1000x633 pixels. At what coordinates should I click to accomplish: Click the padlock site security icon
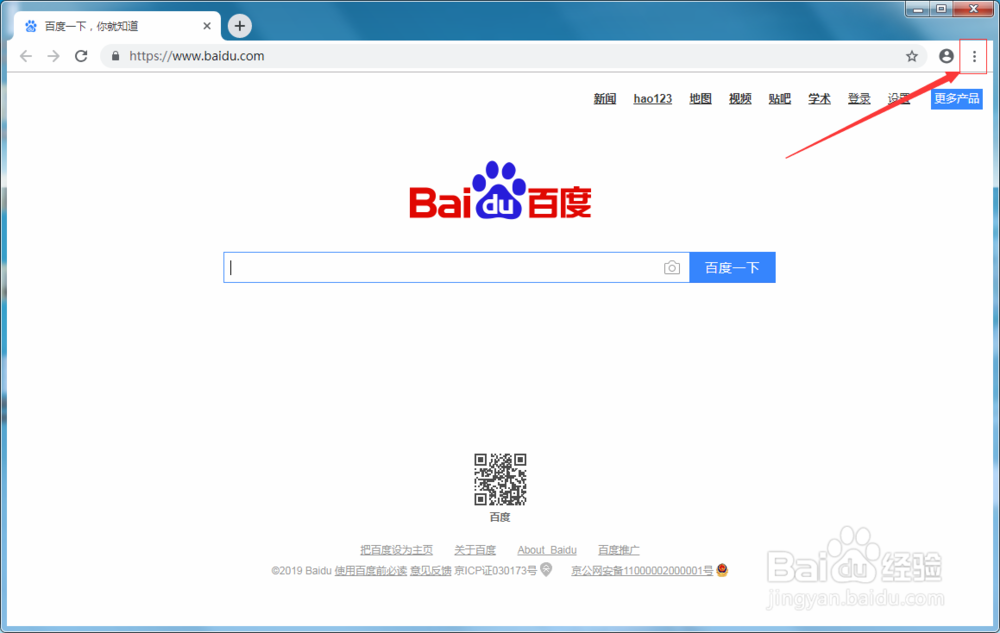115,56
